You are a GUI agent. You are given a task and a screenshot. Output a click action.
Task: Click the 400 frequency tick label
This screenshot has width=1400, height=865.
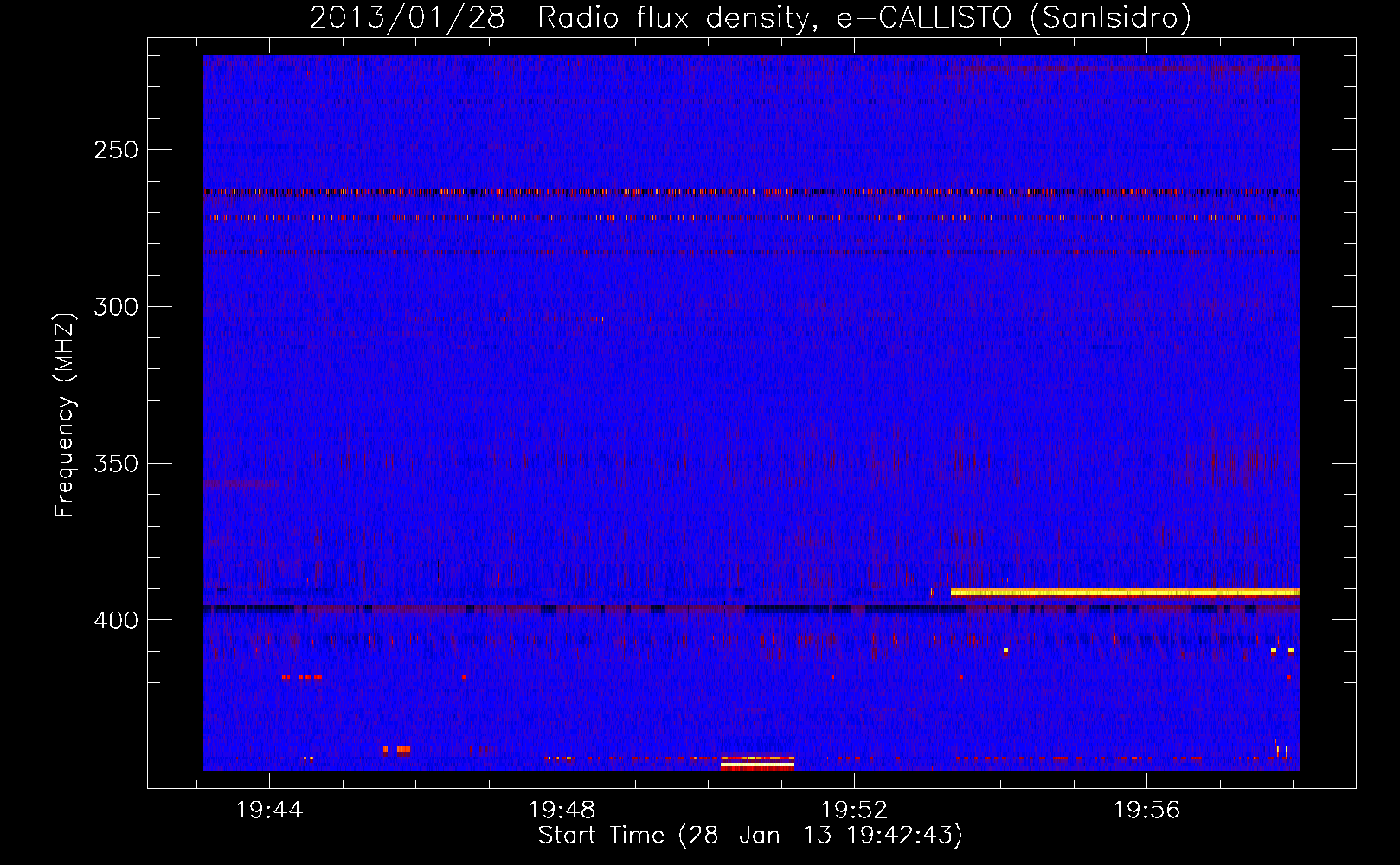coord(116,620)
